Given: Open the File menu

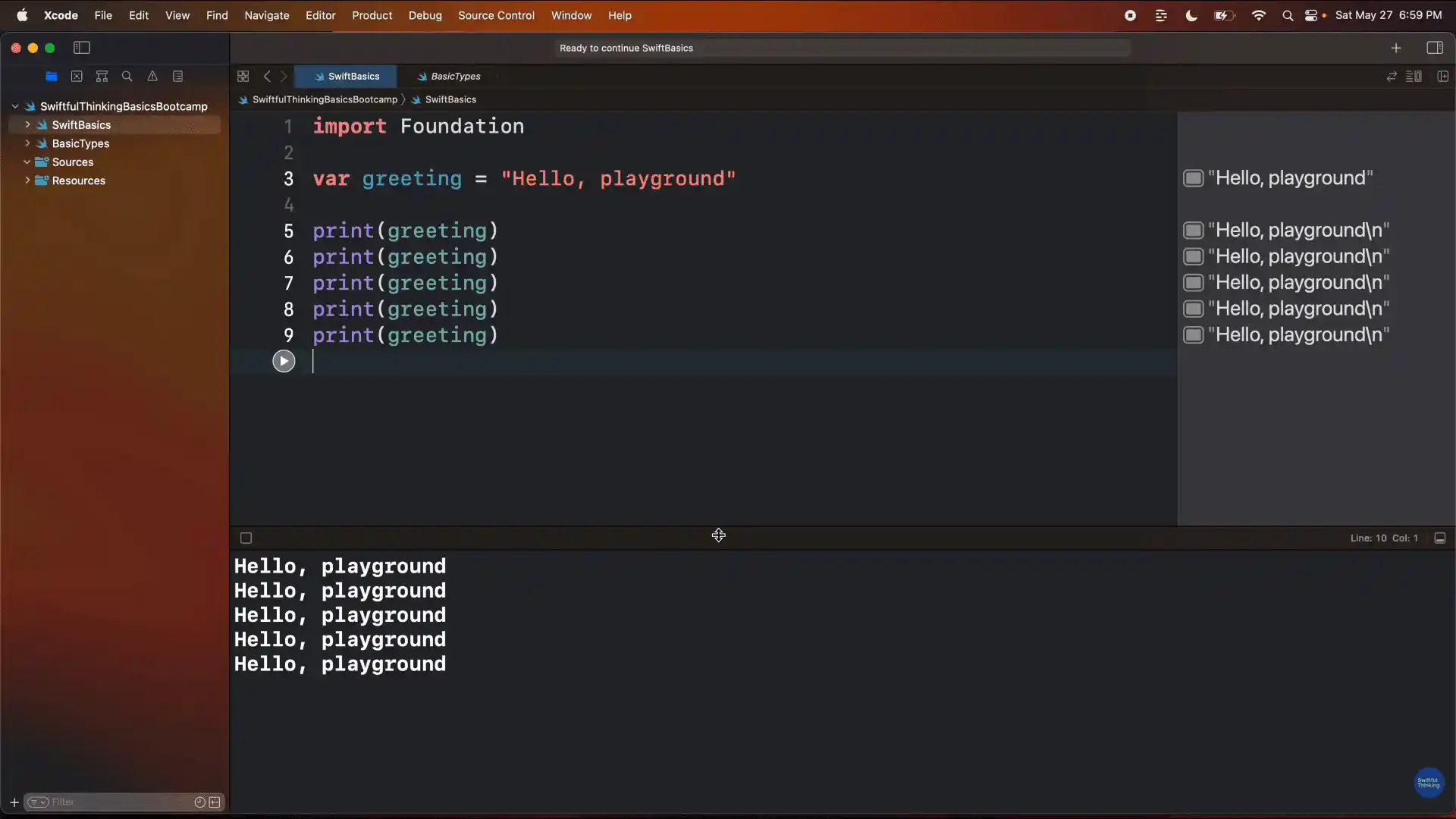Looking at the screenshot, I should click(103, 15).
